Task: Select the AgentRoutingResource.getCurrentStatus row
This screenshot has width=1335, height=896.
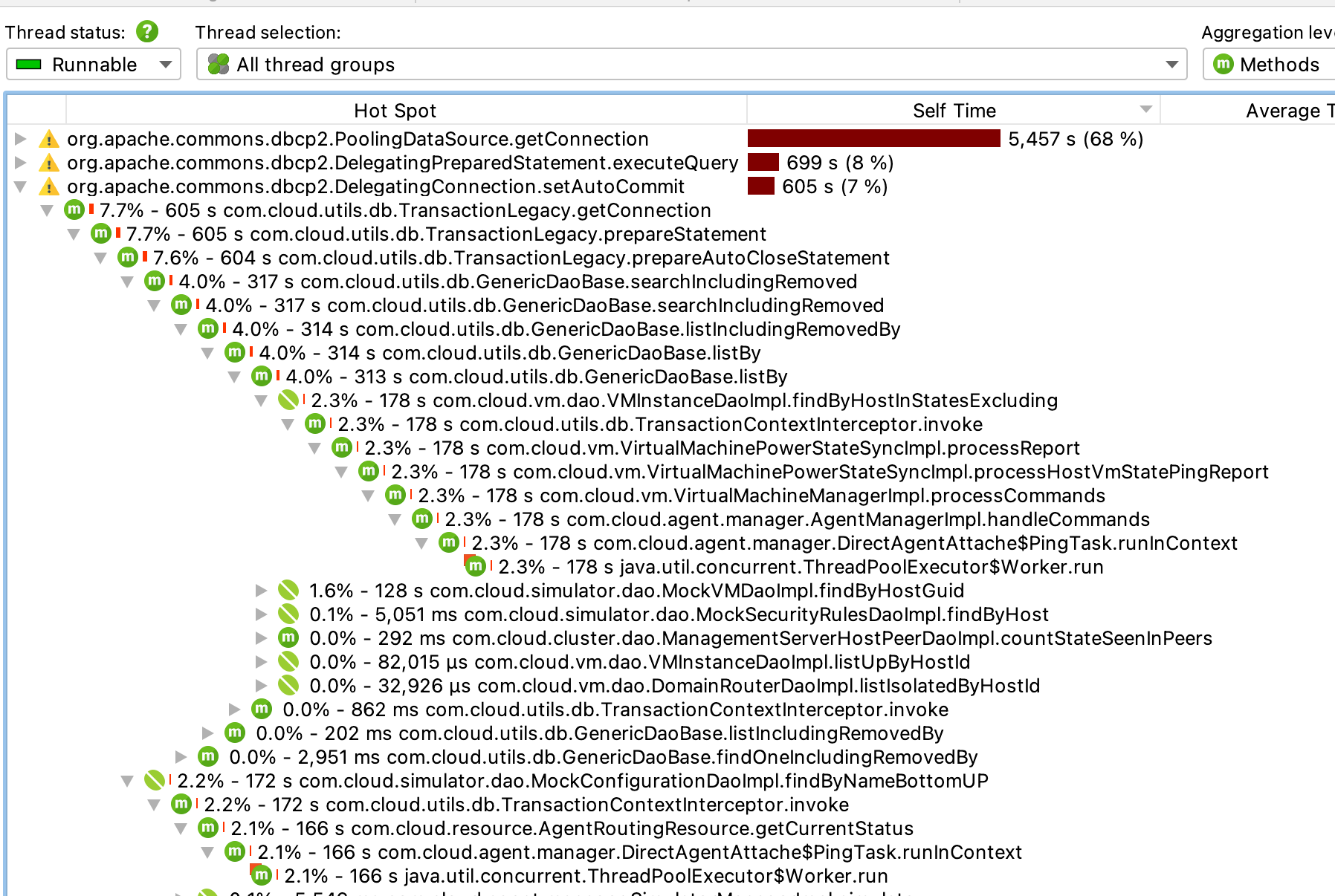Action: coord(632,828)
